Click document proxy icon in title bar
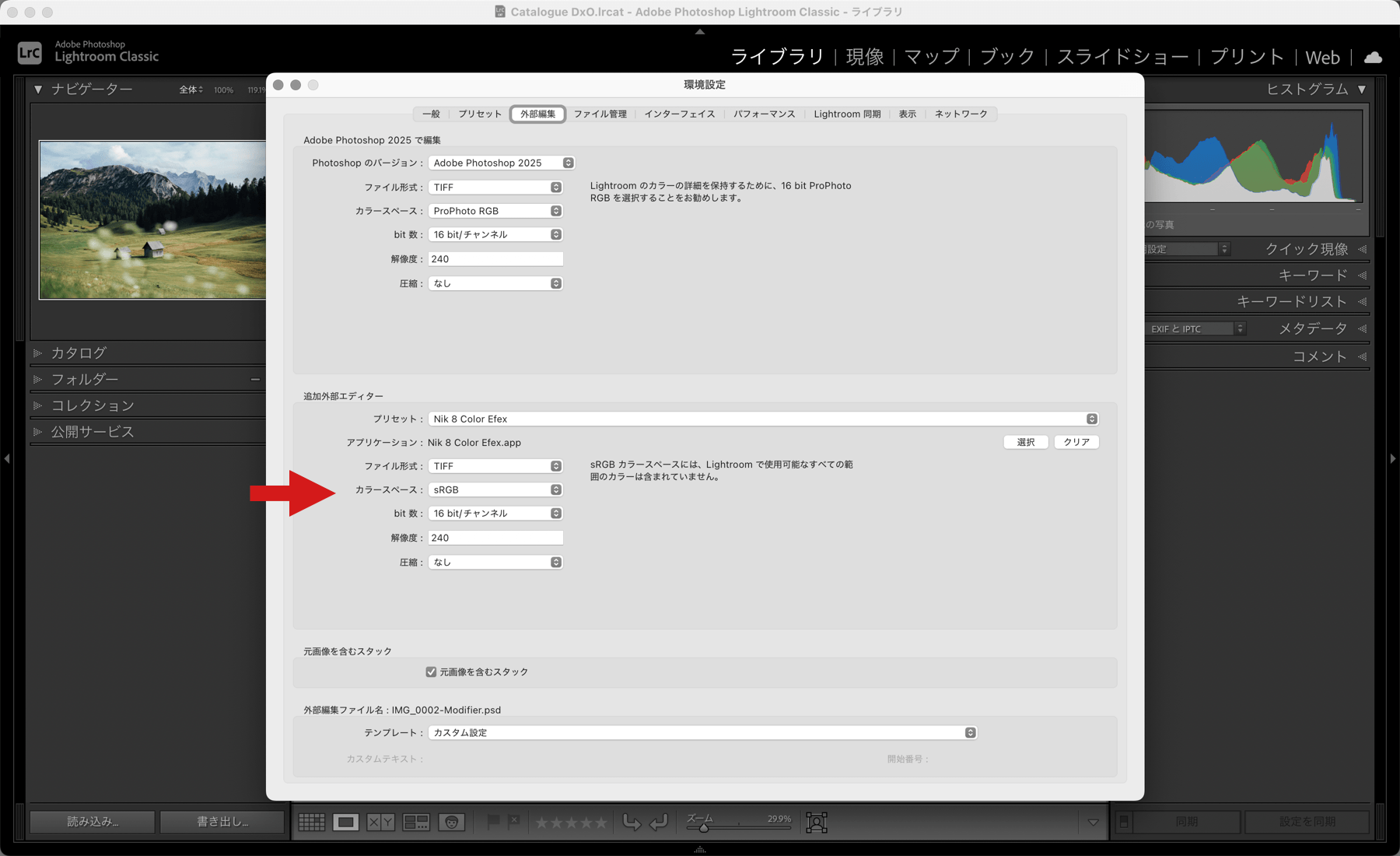This screenshot has height=856, width=1400. pyautogui.click(x=500, y=12)
